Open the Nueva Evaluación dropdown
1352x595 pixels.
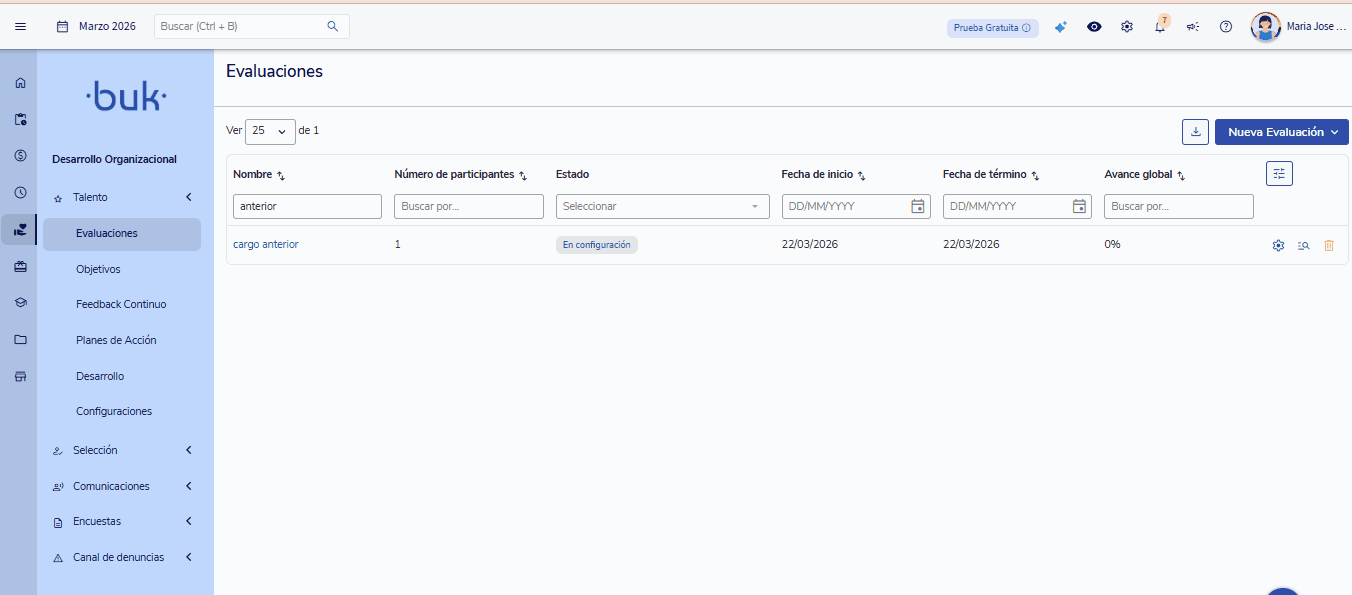coord(1281,132)
